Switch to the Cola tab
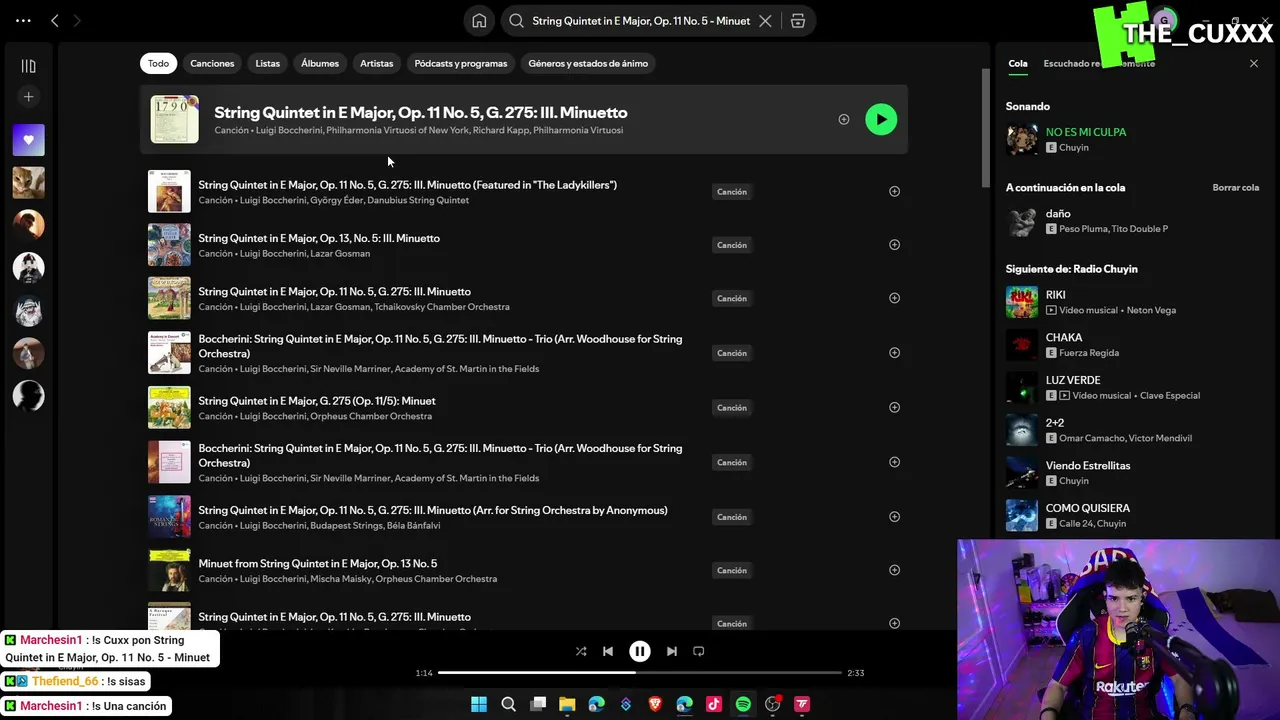1280x720 pixels. 1018,63
